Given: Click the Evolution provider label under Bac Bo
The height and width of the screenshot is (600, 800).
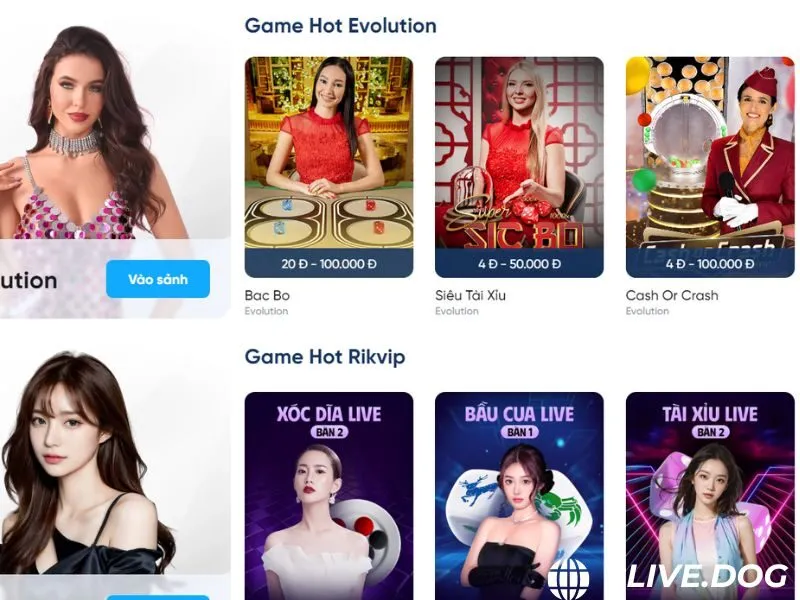Looking at the screenshot, I should pyautogui.click(x=266, y=311).
